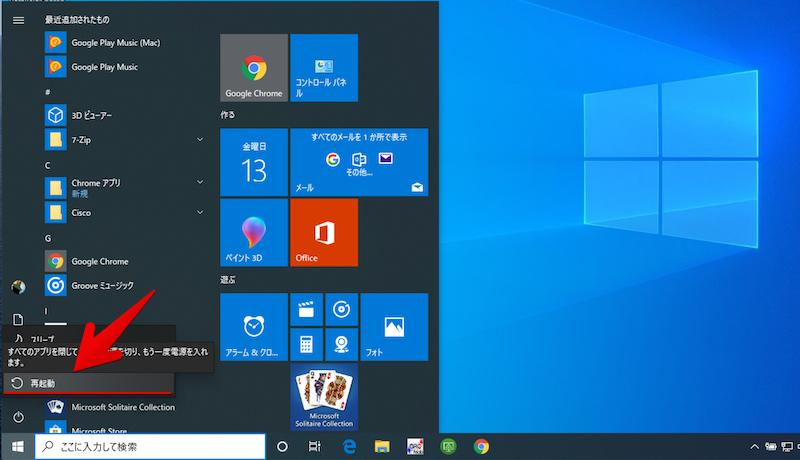Open the small calculator tile
This screenshot has height=460, width=800.
coord(307,345)
